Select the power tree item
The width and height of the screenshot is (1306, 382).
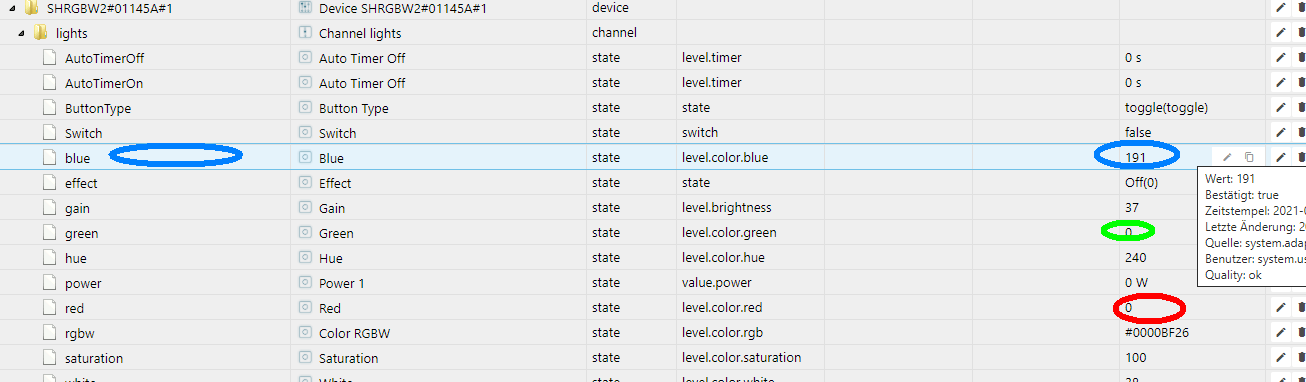tap(83, 283)
